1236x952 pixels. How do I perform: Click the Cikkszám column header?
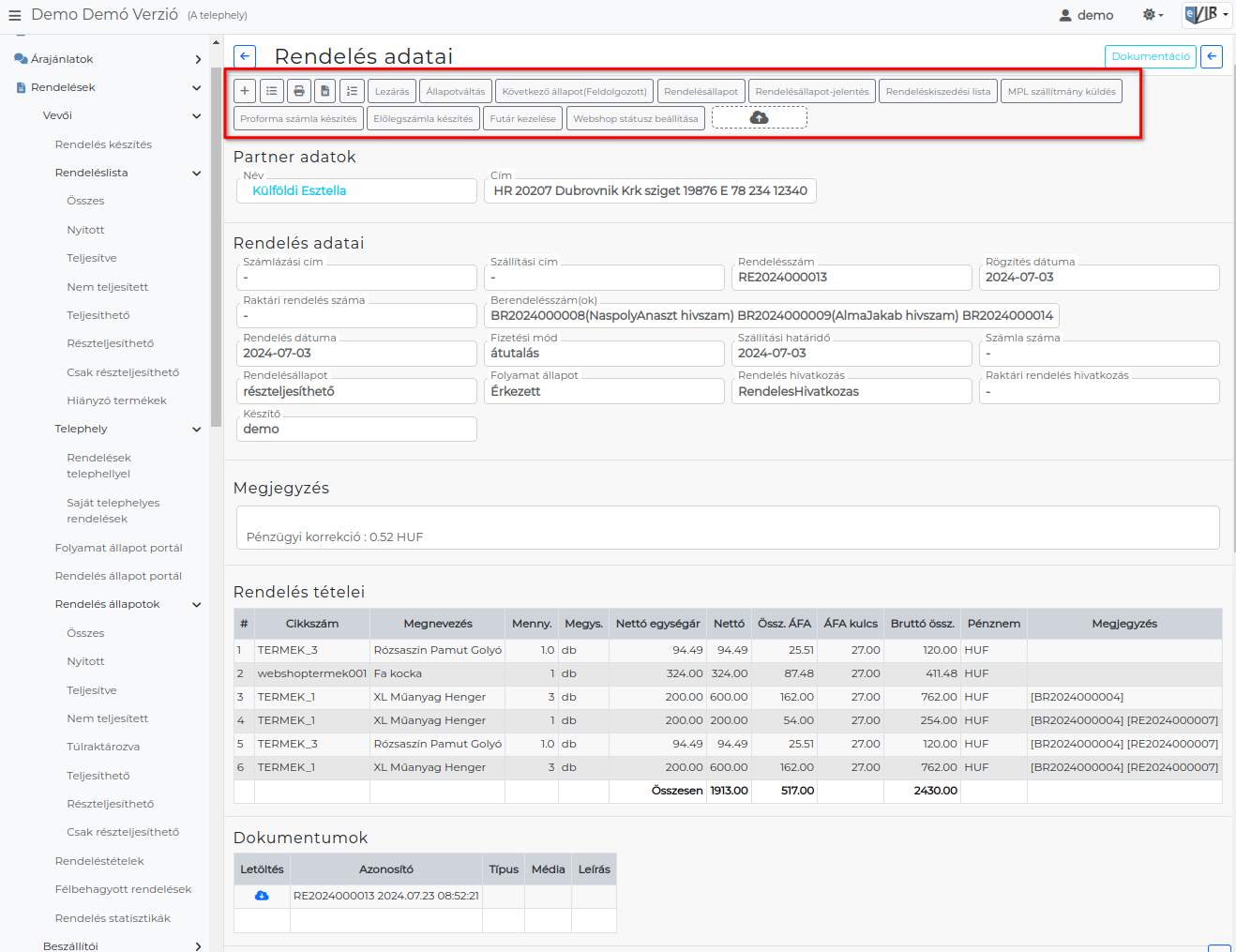tap(312, 624)
